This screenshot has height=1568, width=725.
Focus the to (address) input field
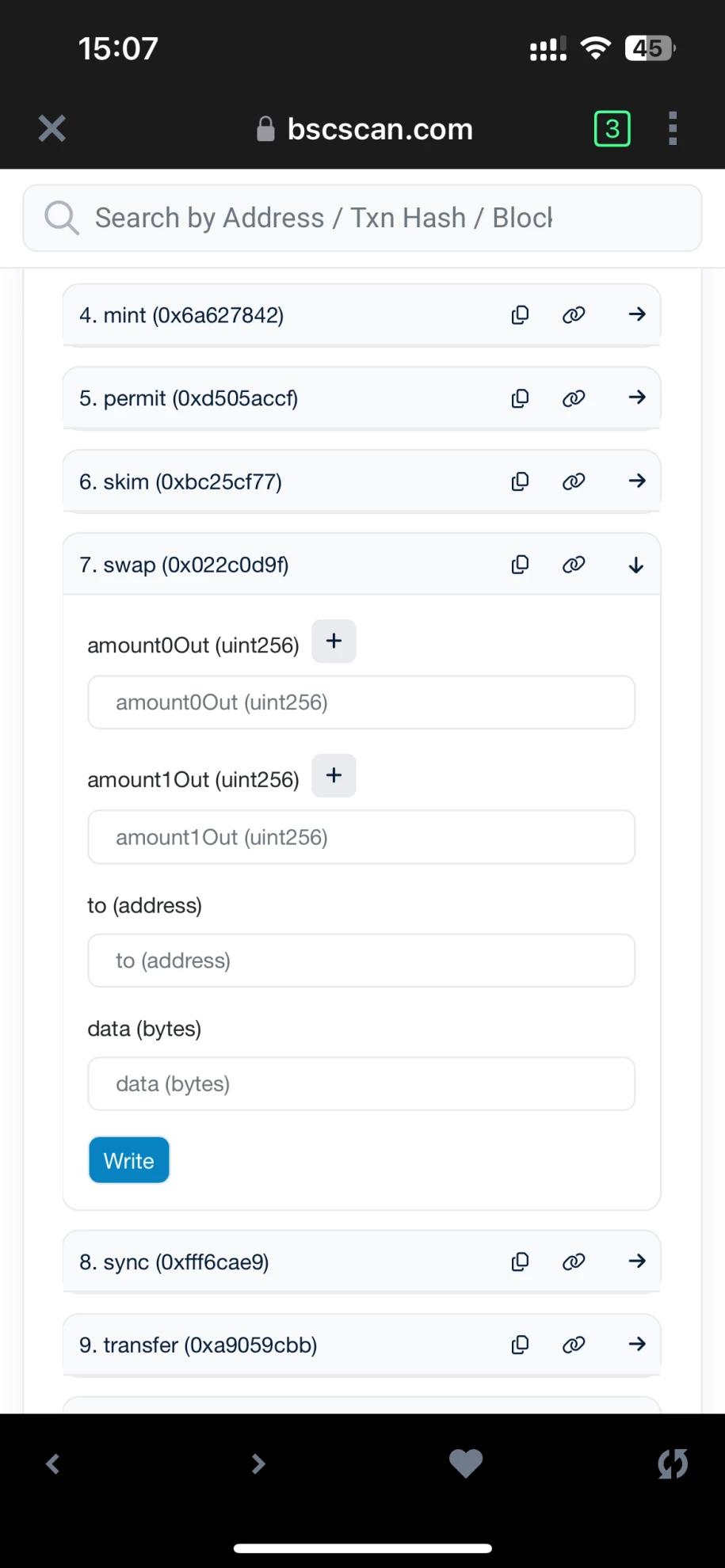pos(361,961)
